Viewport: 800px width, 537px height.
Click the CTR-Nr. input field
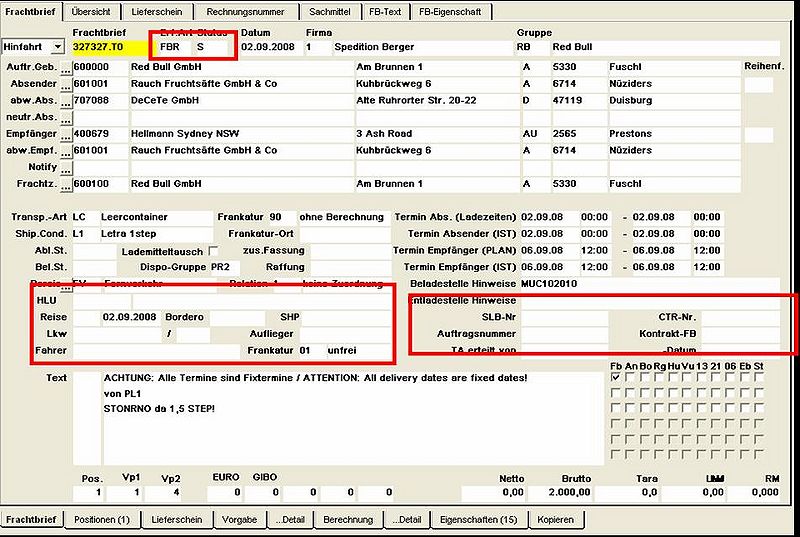pyautogui.click(x=740, y=317)
